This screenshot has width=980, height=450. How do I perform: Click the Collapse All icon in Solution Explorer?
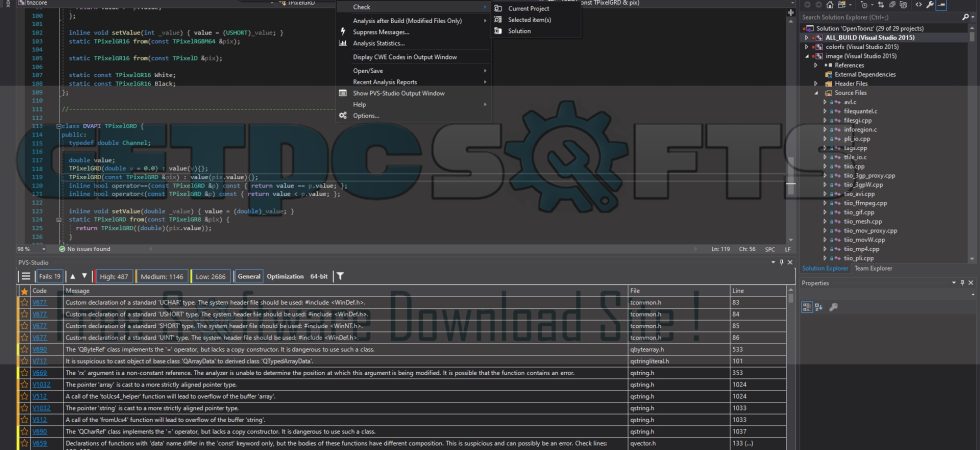[892, 5]
